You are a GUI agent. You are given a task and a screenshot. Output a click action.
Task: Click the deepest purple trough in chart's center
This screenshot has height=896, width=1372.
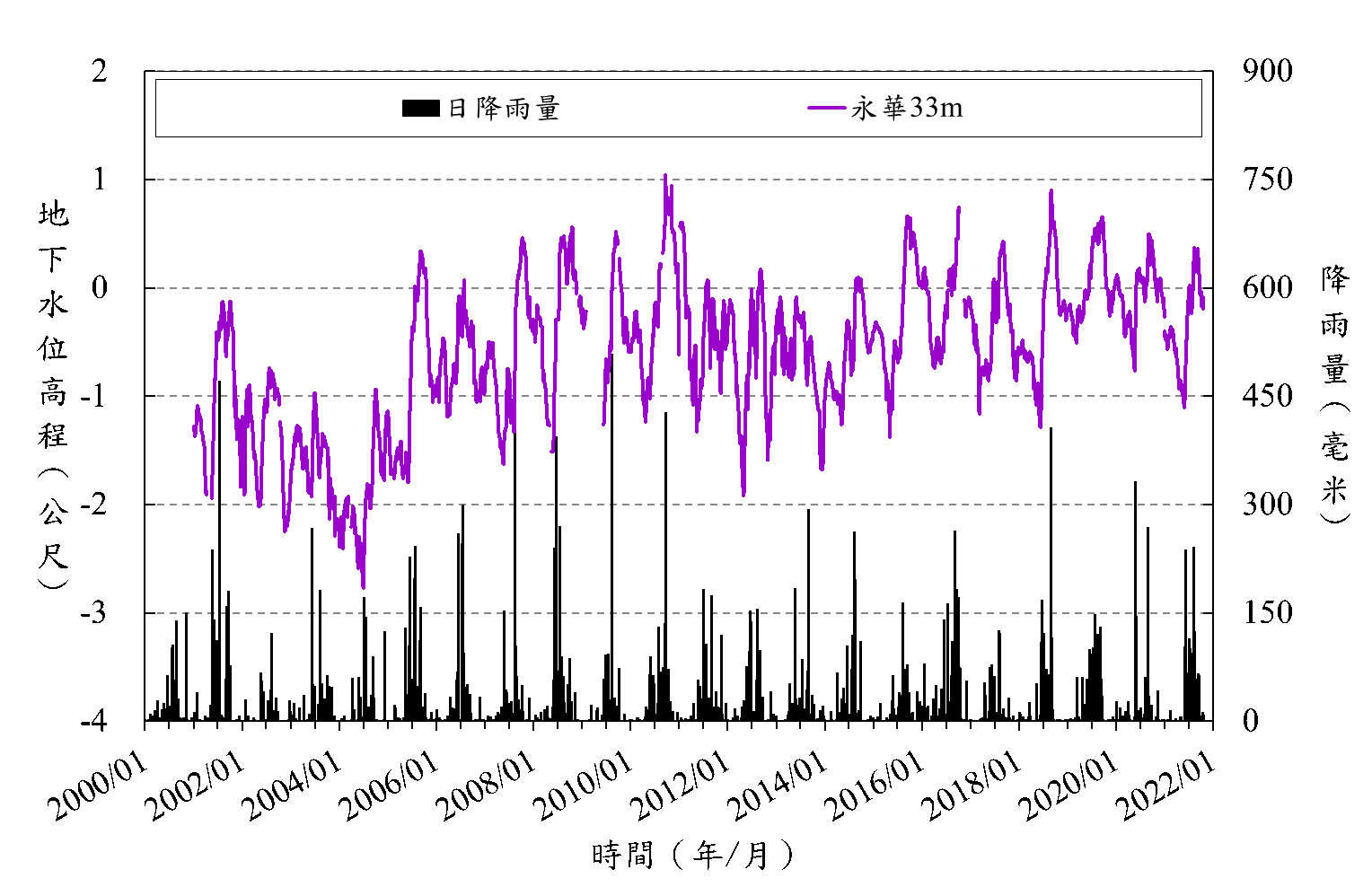[x=743, y=494]
